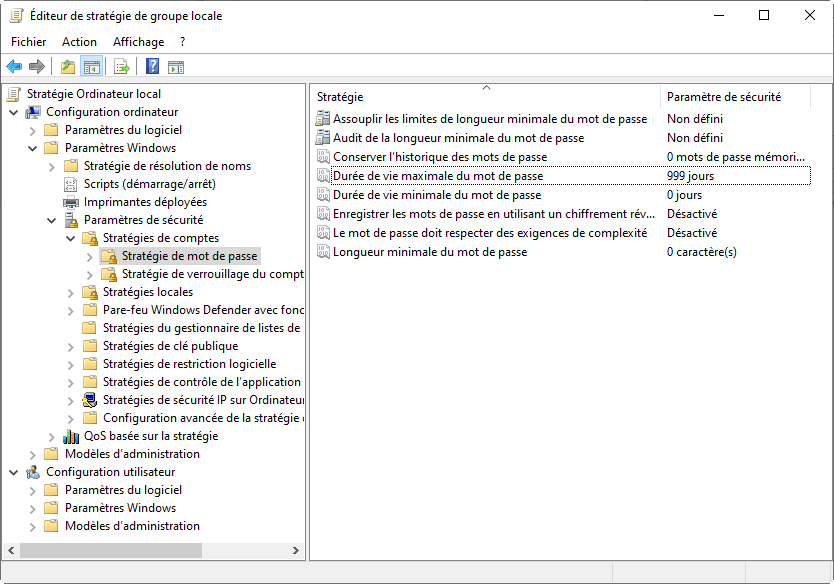This screenshot has height=584, width=834.
Task: Go up one level with folder icon
Action: coord(68,67)
